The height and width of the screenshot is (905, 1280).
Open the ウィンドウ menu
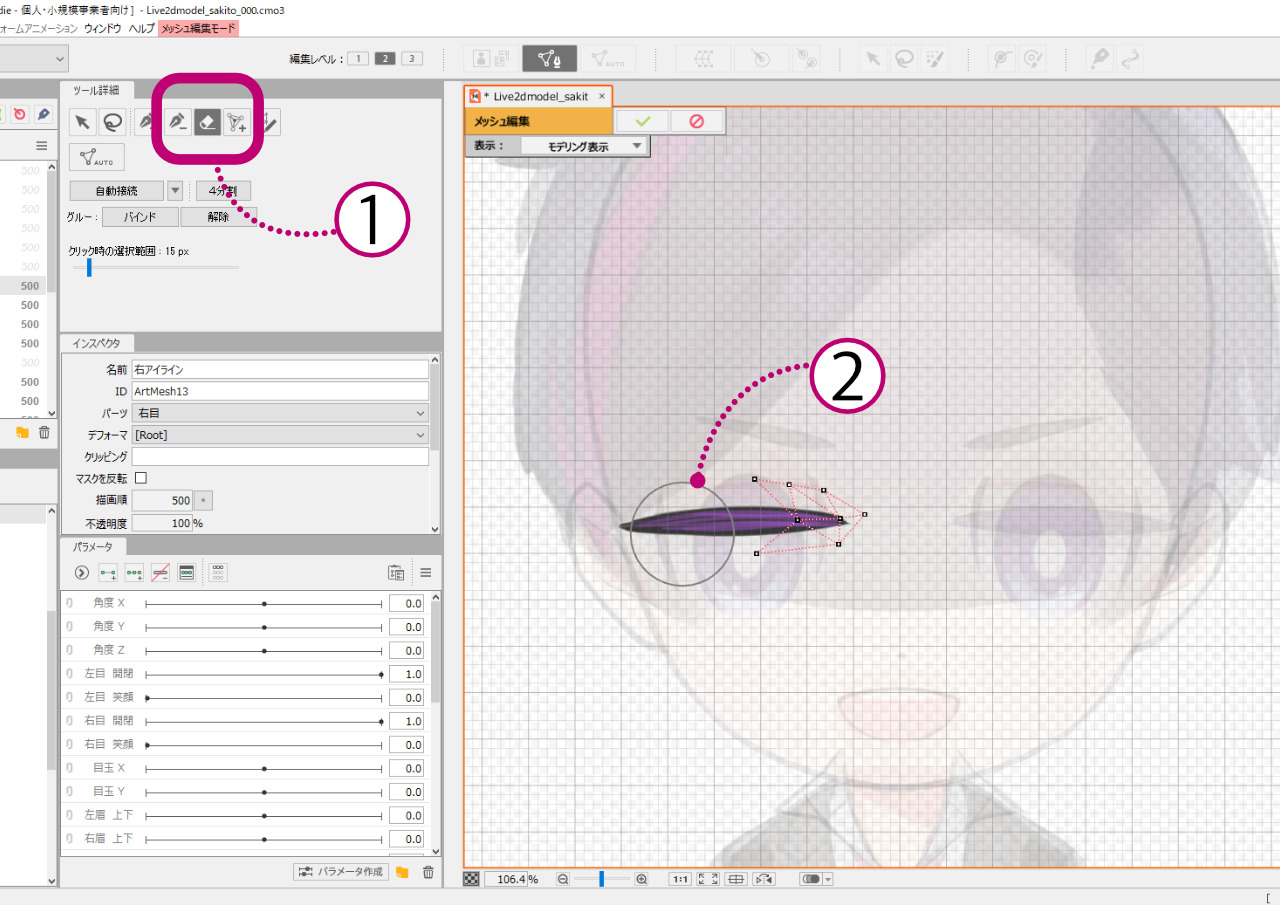click(104, 29)
